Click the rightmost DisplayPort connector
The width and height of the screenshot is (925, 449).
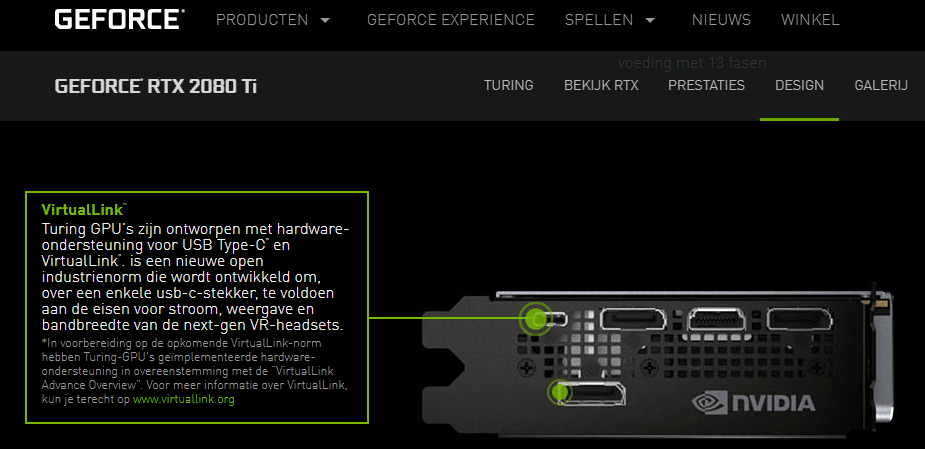(799, 319)
